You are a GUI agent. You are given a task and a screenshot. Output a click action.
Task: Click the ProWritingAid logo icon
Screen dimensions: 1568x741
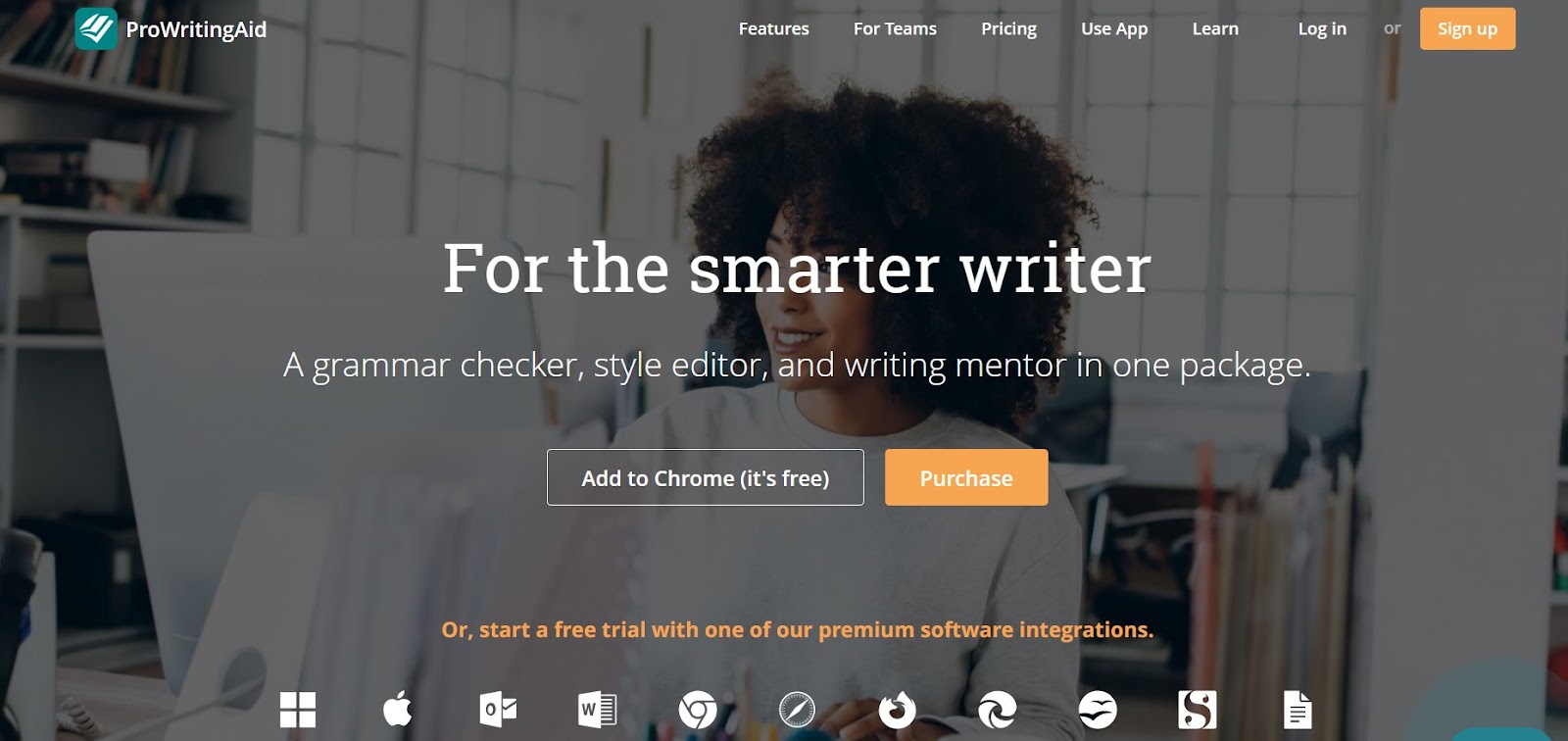point(96,28)
